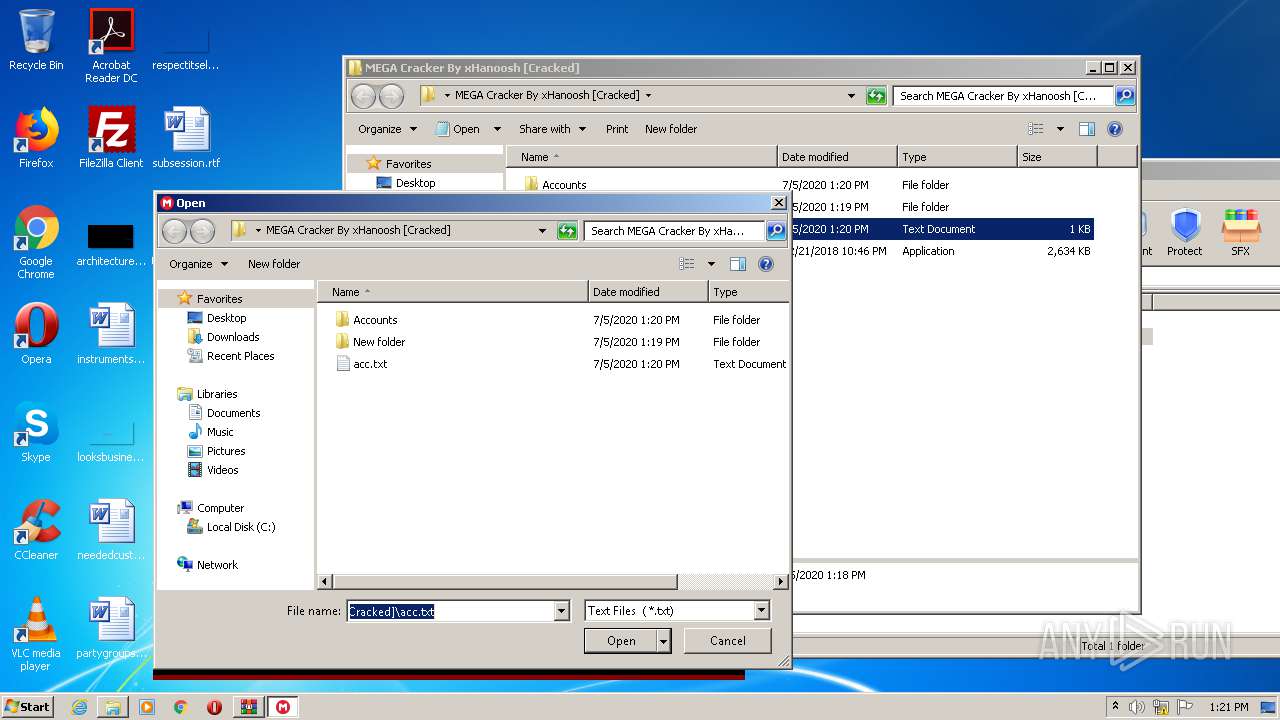Open FileZilla Client desktop shortcut
Screen dimensions: 1280x720
111,137
